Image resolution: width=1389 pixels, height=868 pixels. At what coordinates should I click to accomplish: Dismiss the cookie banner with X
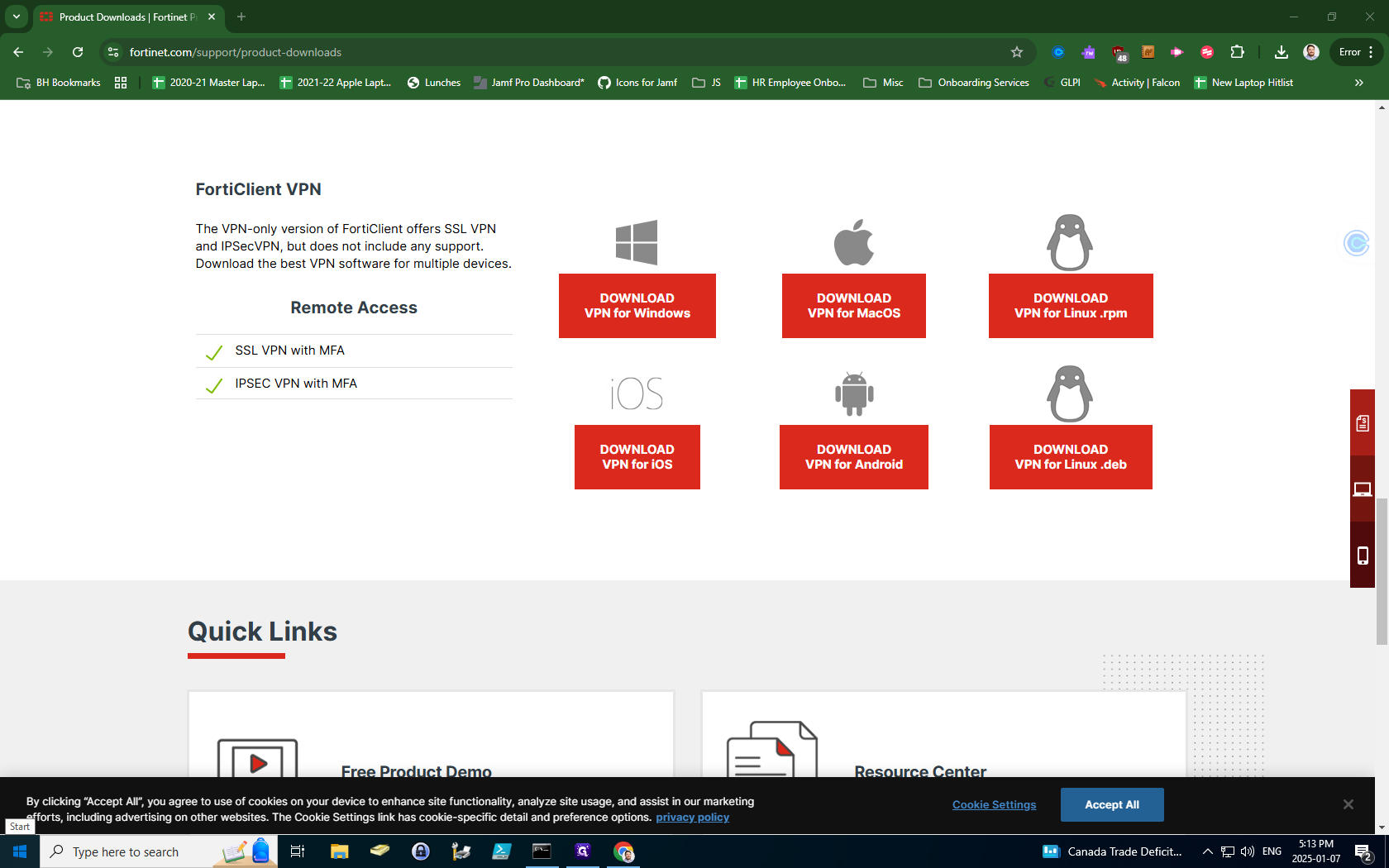click(x=1348, y=804)
